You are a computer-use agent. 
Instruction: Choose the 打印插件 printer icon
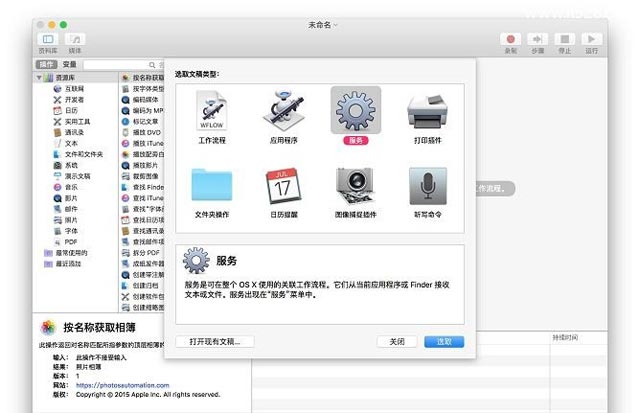click(427, 111)
